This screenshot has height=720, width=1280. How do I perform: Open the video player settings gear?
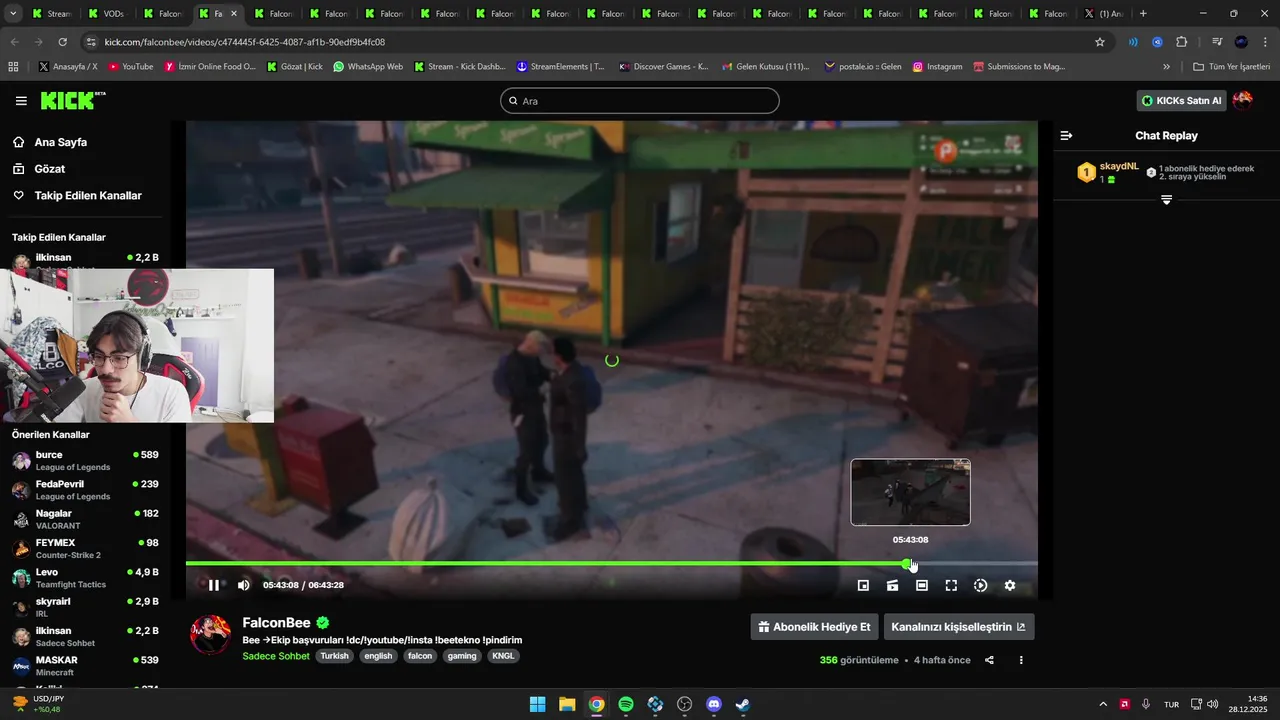[x=1010, y=586]
